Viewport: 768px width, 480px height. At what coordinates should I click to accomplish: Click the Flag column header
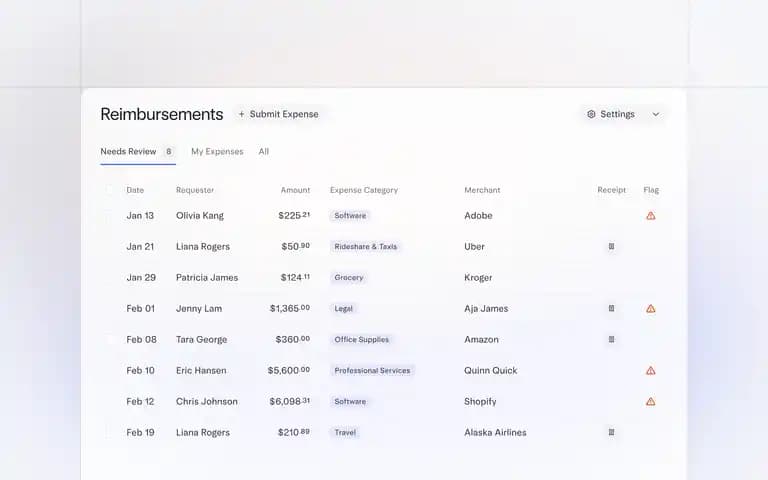pyautogui.click(x=651, y=190)
